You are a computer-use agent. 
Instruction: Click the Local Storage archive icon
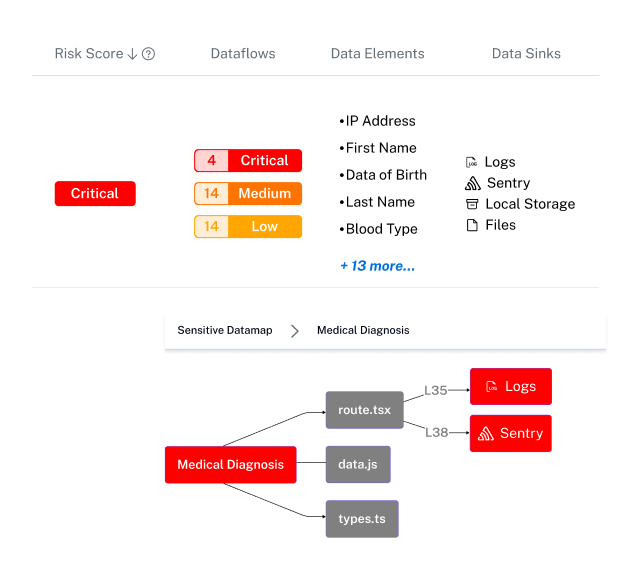[472, 204]
